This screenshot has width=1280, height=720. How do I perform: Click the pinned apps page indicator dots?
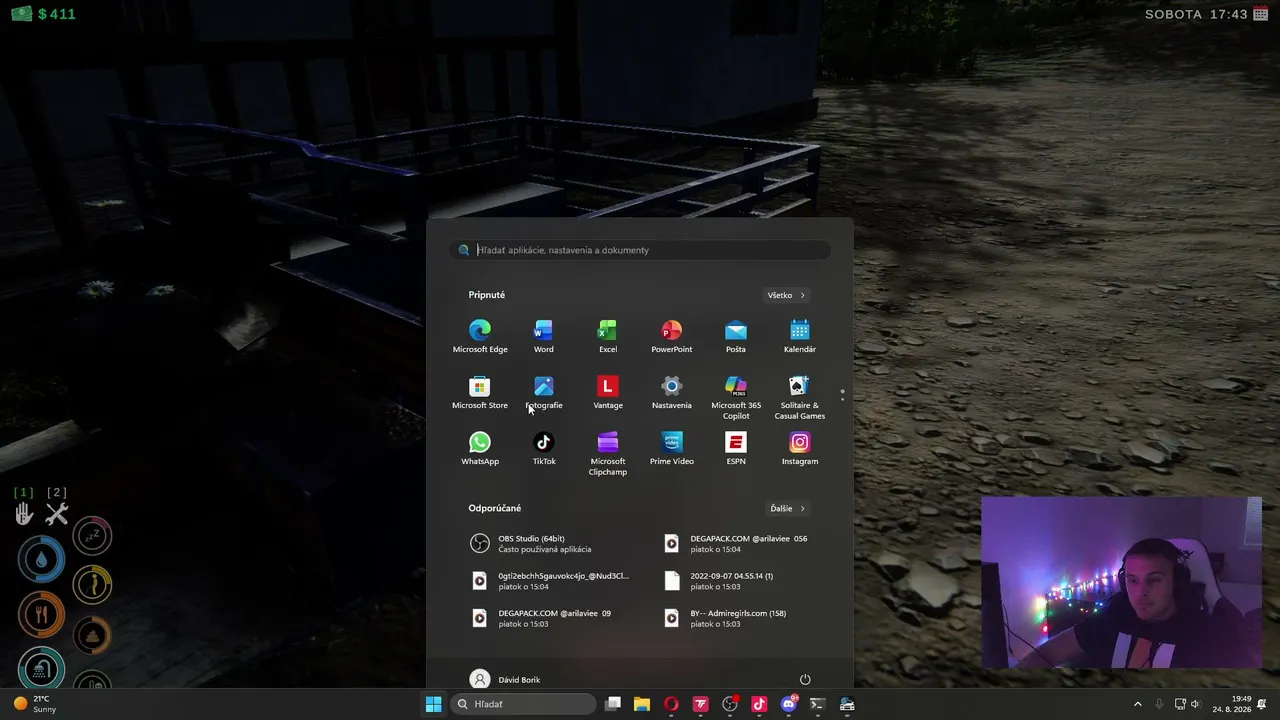coord(842,395)
